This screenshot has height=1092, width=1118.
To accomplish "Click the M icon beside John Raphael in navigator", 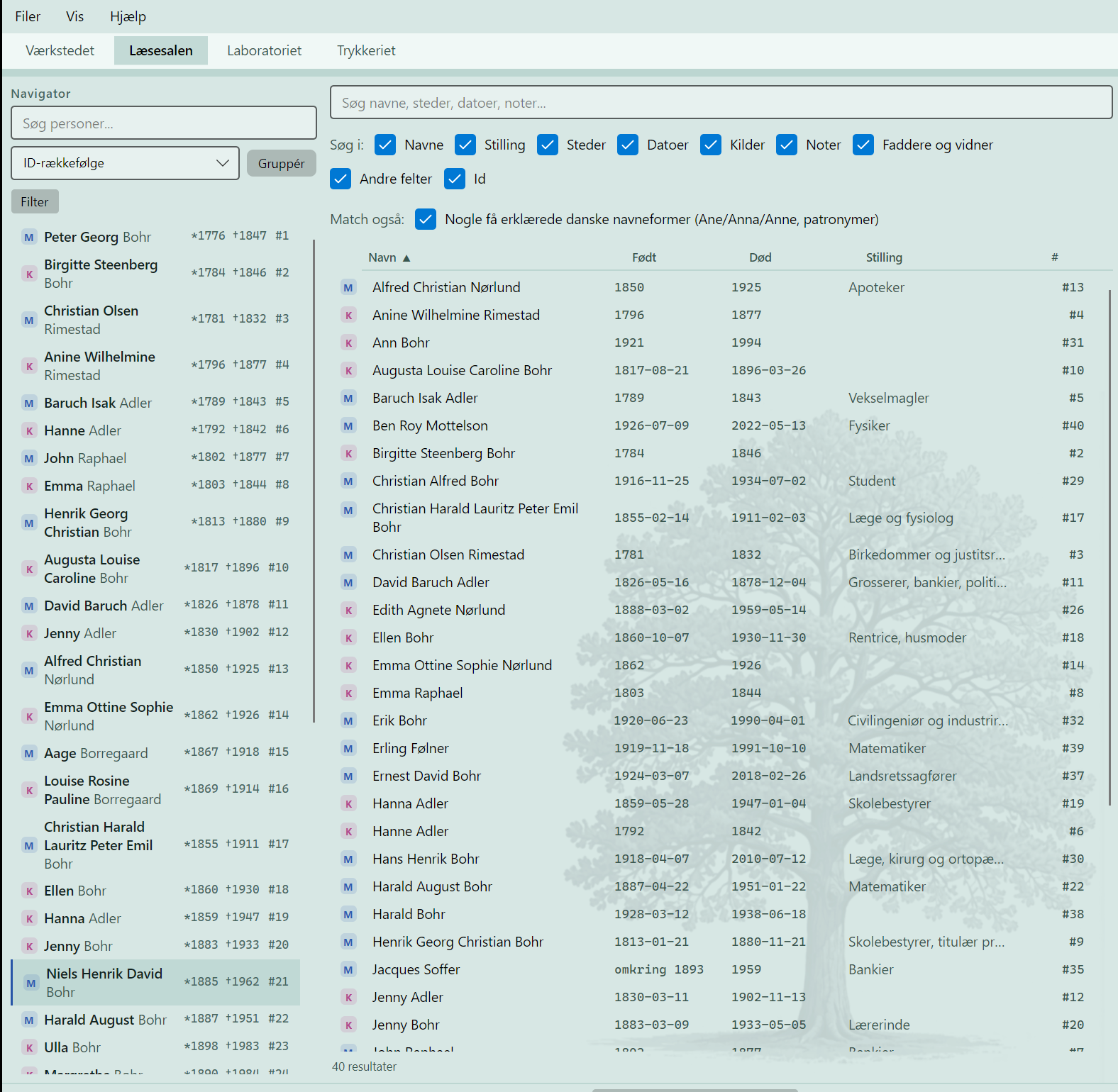I will (29, 459).
